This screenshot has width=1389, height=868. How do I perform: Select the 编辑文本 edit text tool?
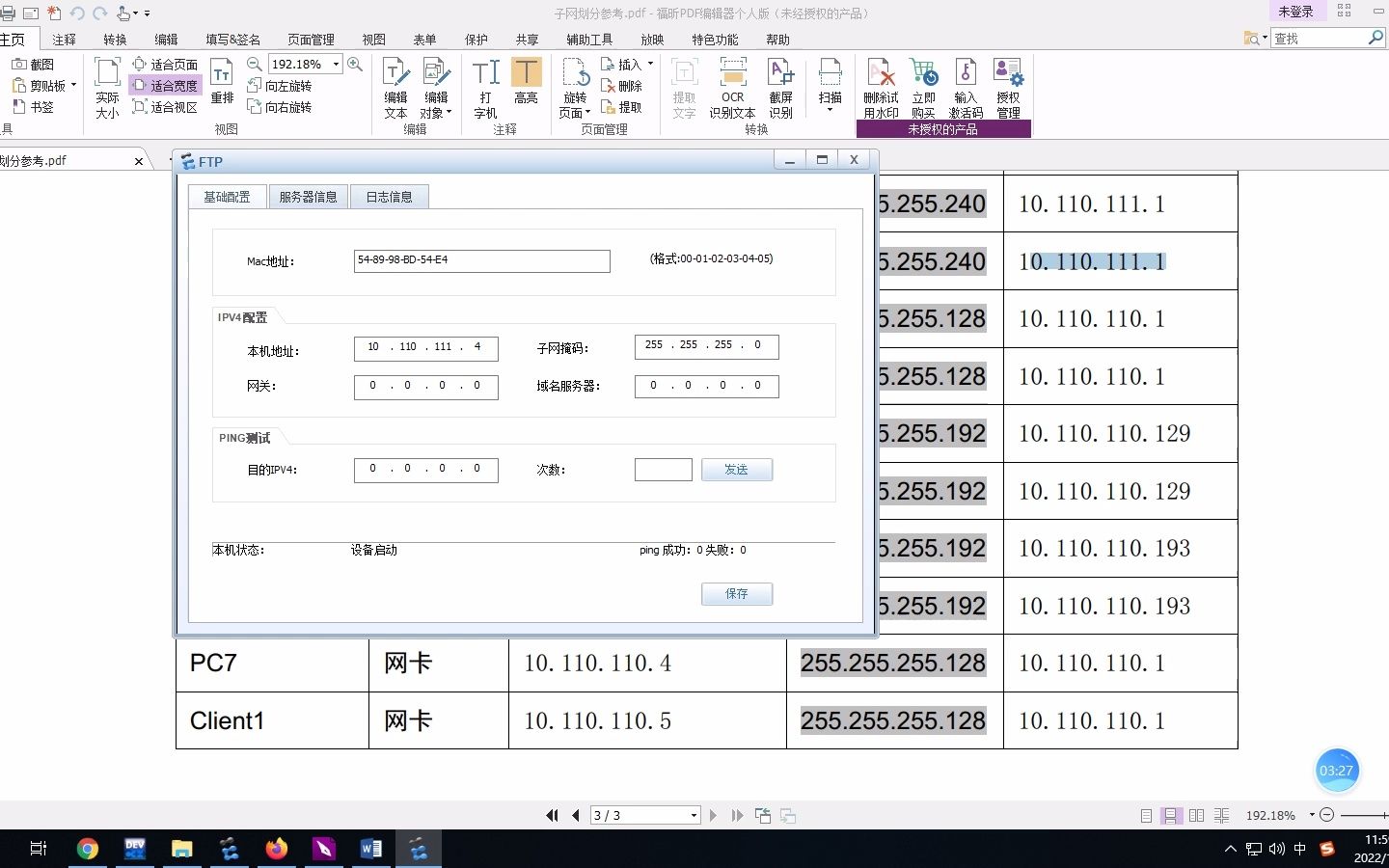tap(395, 87)
